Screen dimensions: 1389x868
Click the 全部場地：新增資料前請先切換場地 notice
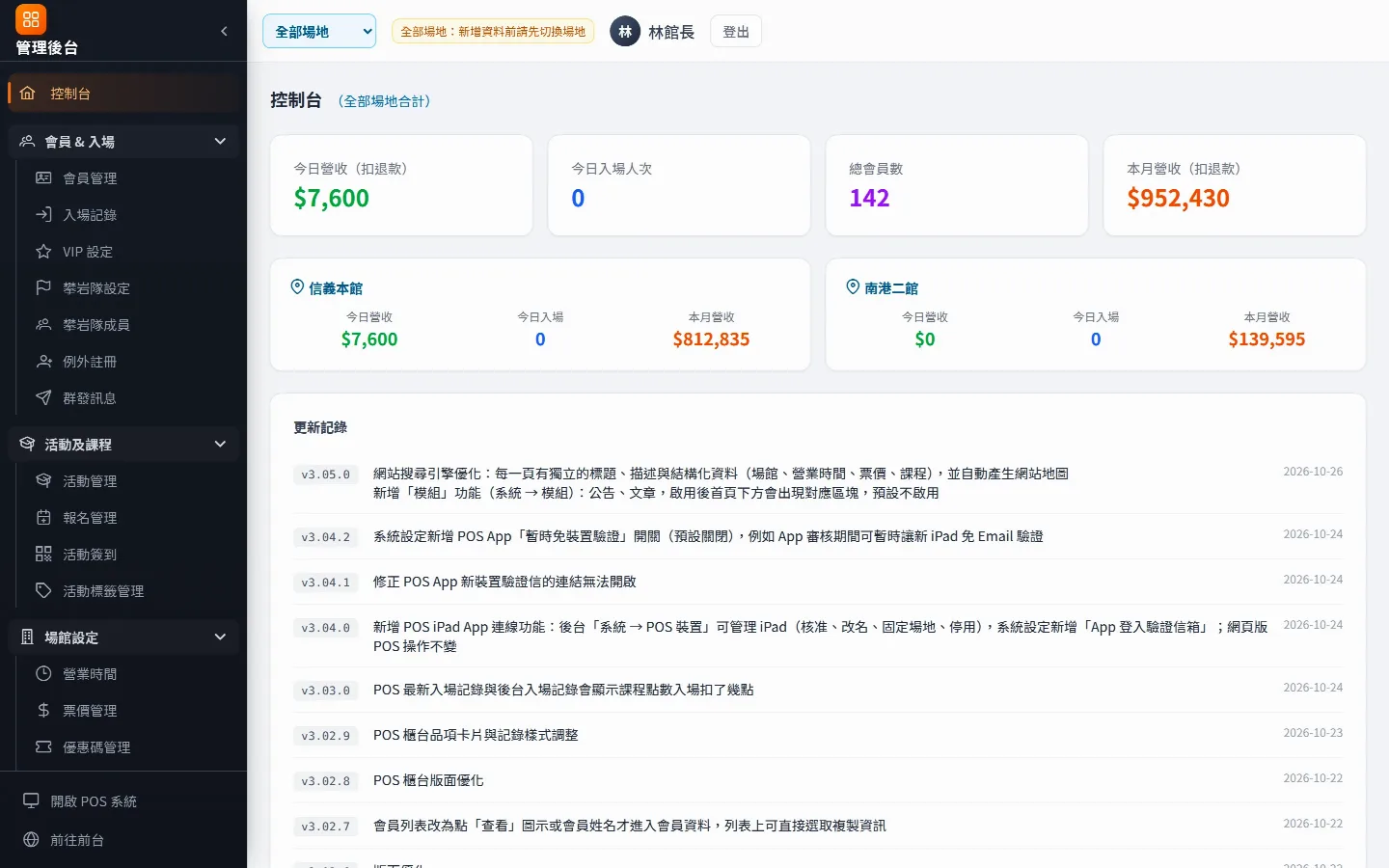point(493,31)
